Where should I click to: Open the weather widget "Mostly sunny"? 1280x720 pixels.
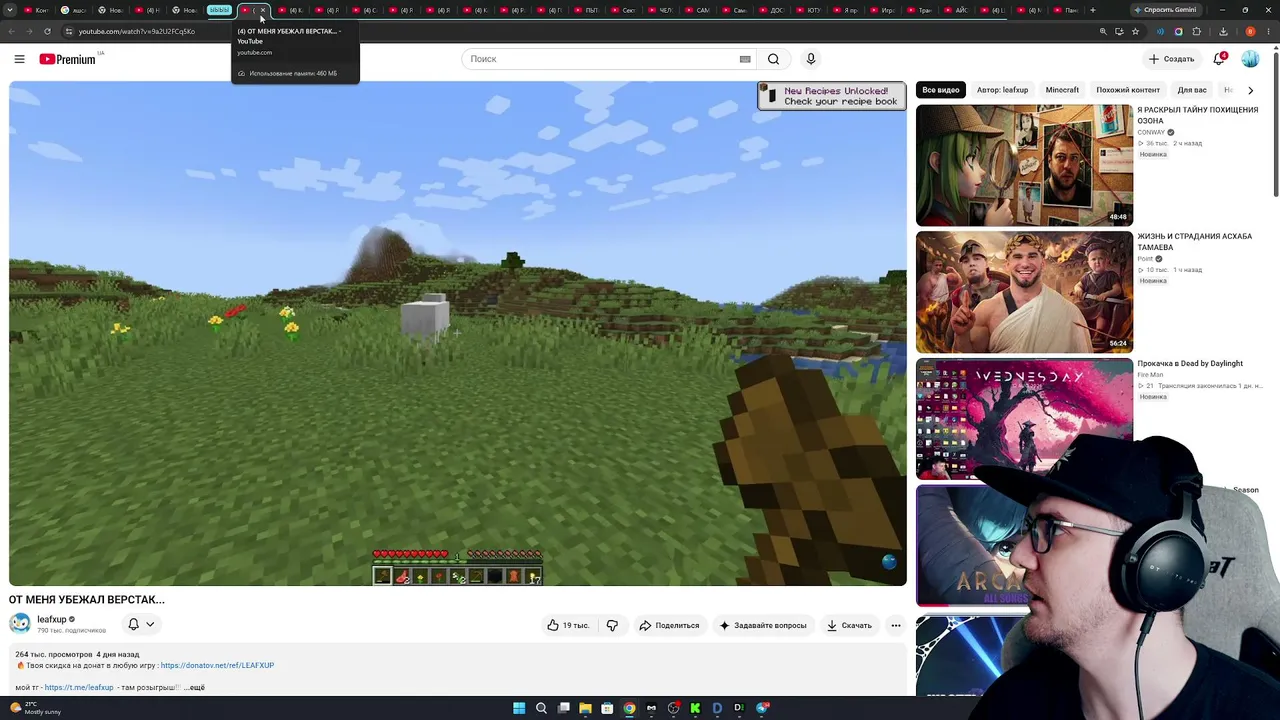point(36,708)
